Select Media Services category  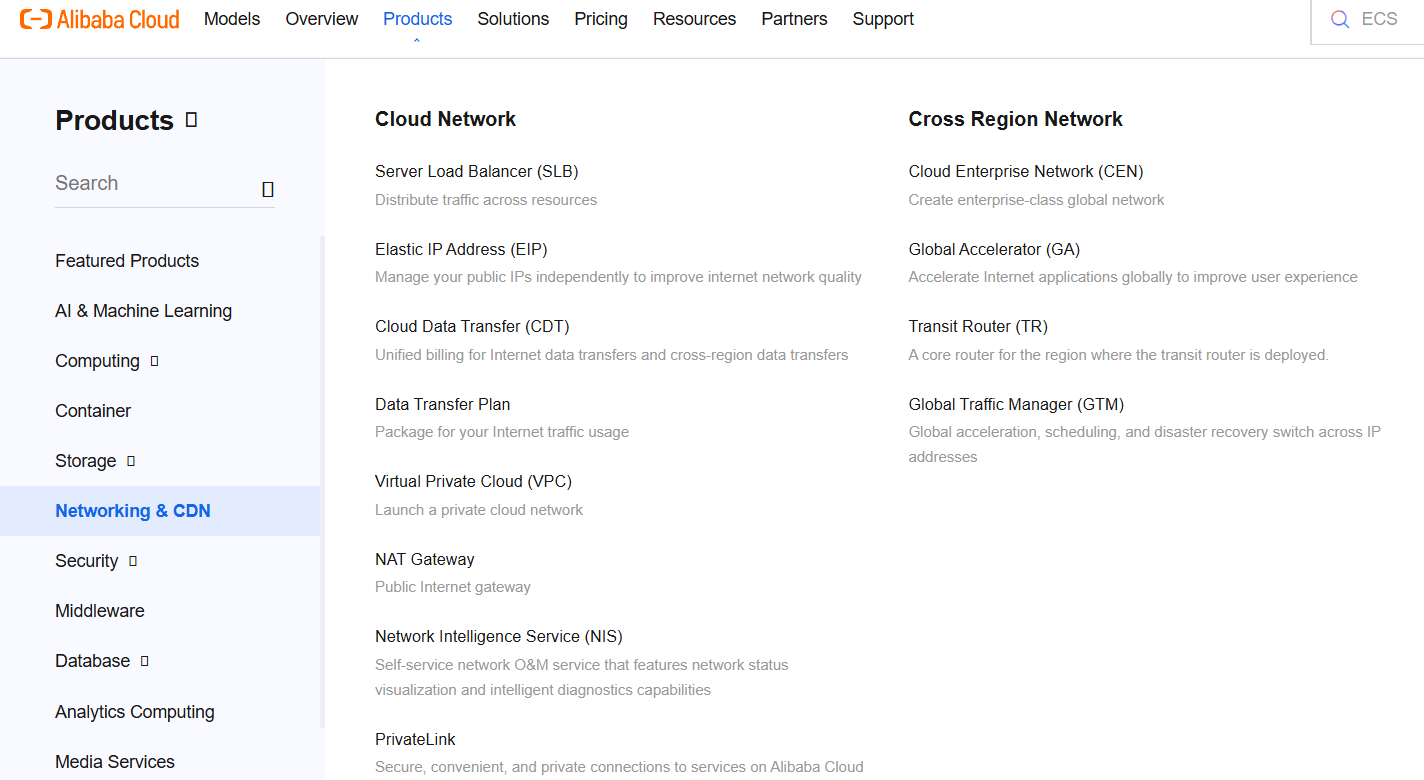(115, 762)
